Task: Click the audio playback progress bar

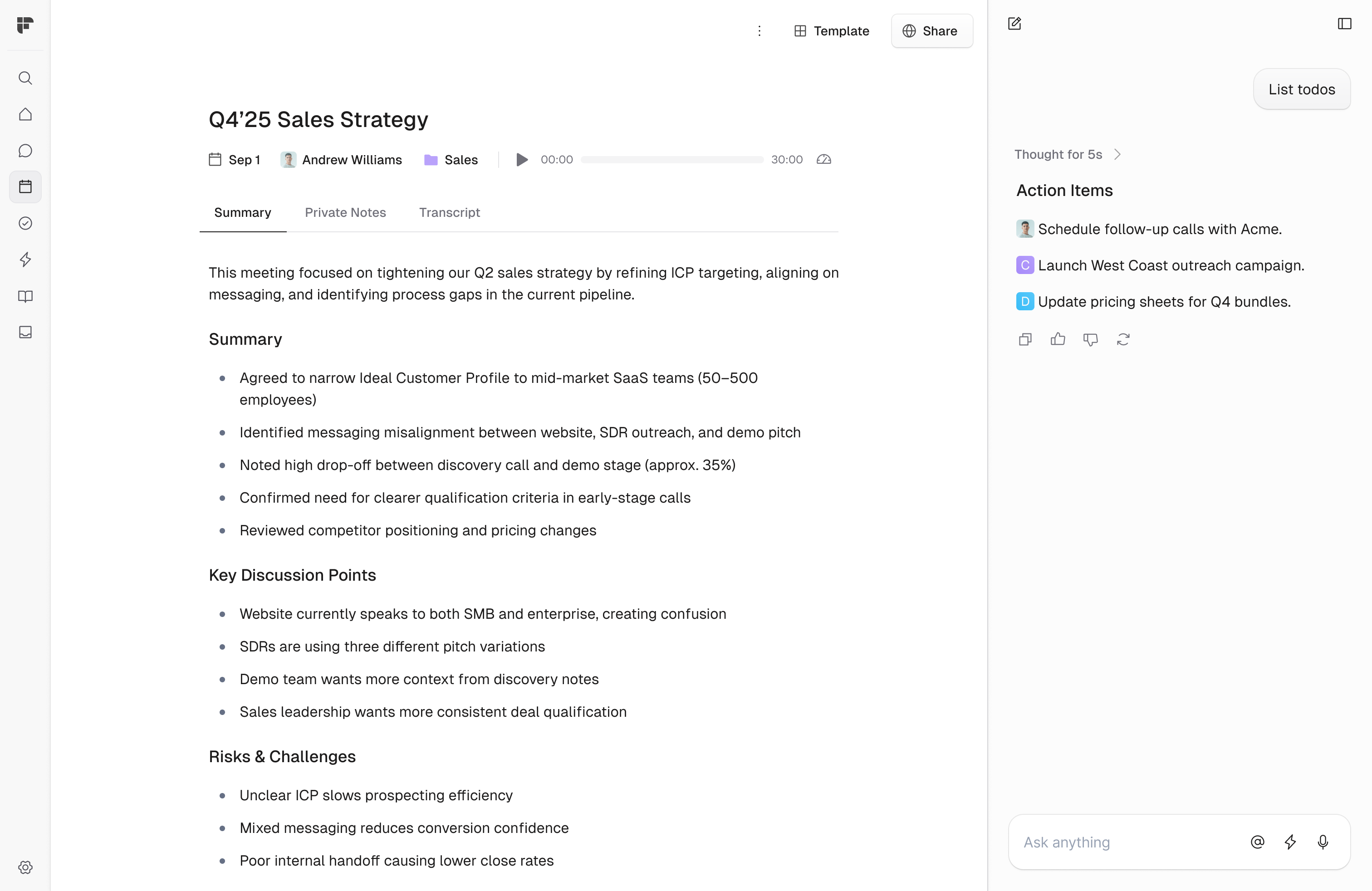Action: click(671, 160)
